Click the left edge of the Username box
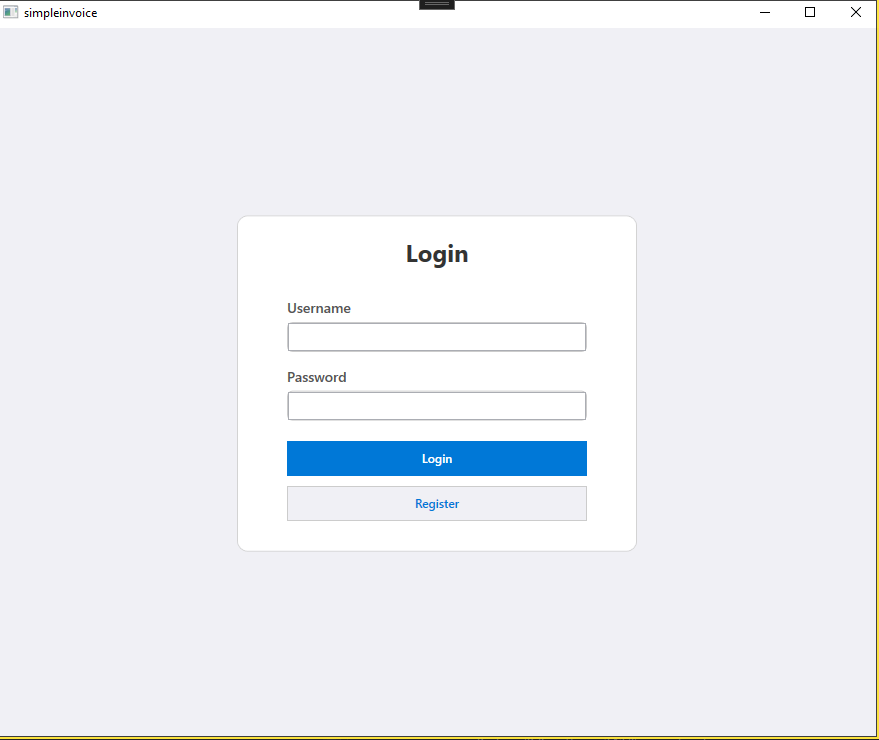This screenshot has width=879, height=740. [292, 337]
